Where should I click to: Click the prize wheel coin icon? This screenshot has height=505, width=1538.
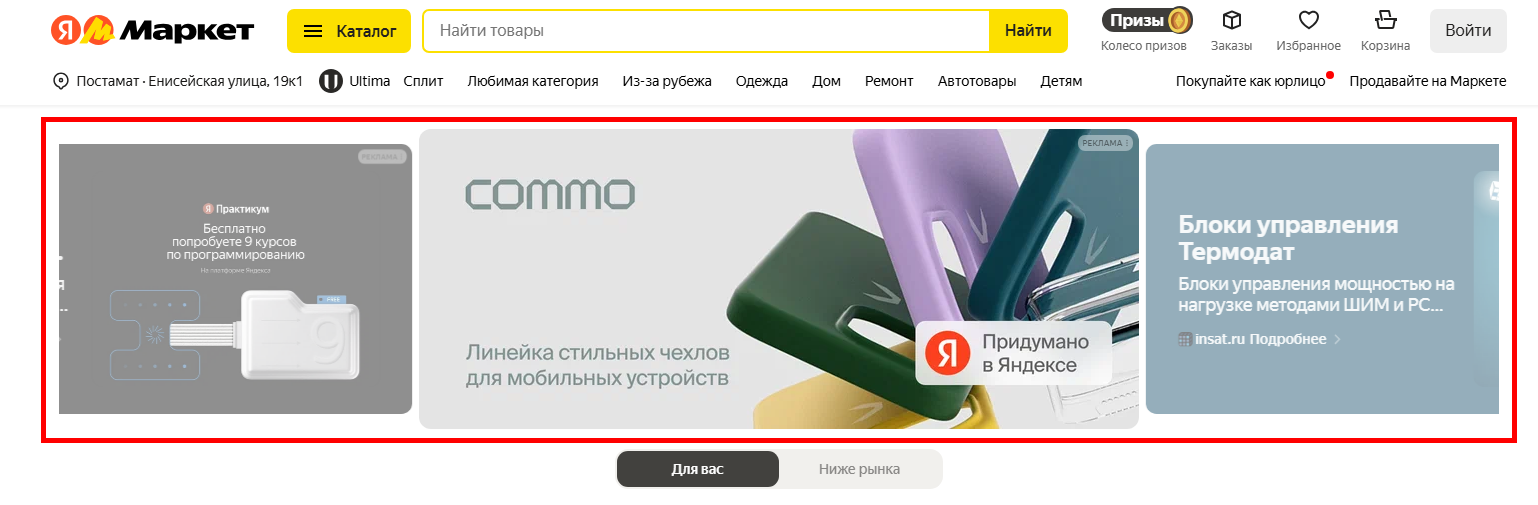[x=1180, y=20]
